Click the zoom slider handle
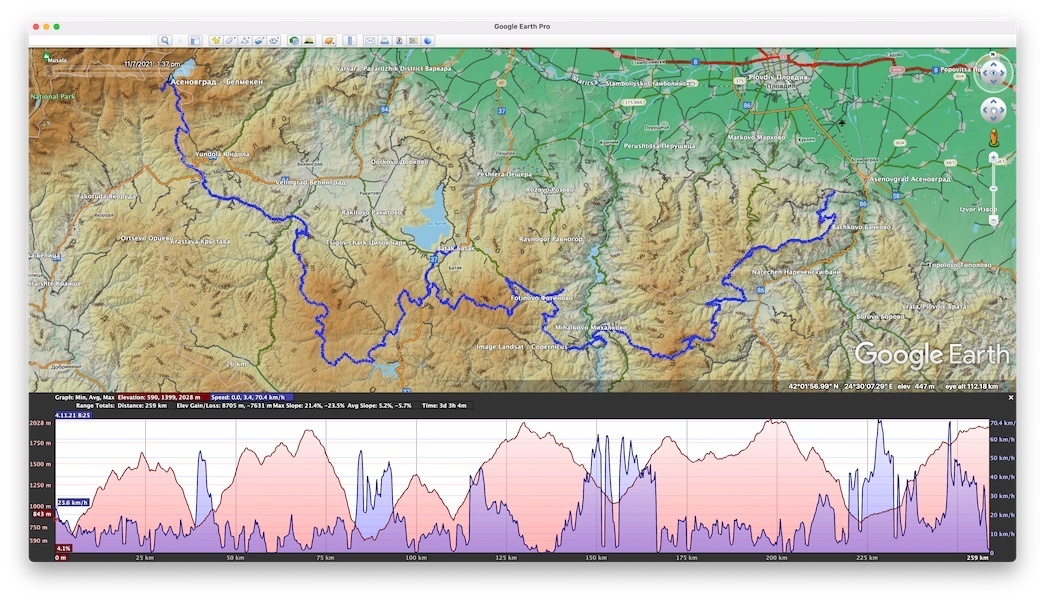The width and height of the screenshot is (1045, 600). point(994,189)
